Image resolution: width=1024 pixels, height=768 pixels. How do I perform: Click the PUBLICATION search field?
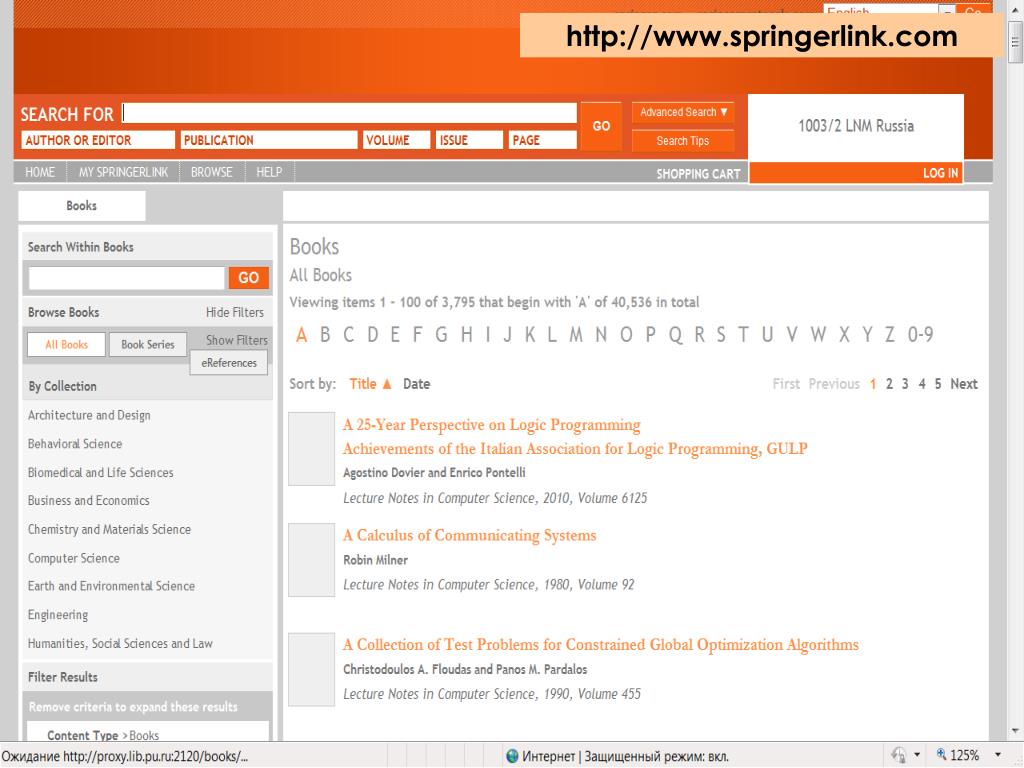(268, 140)
